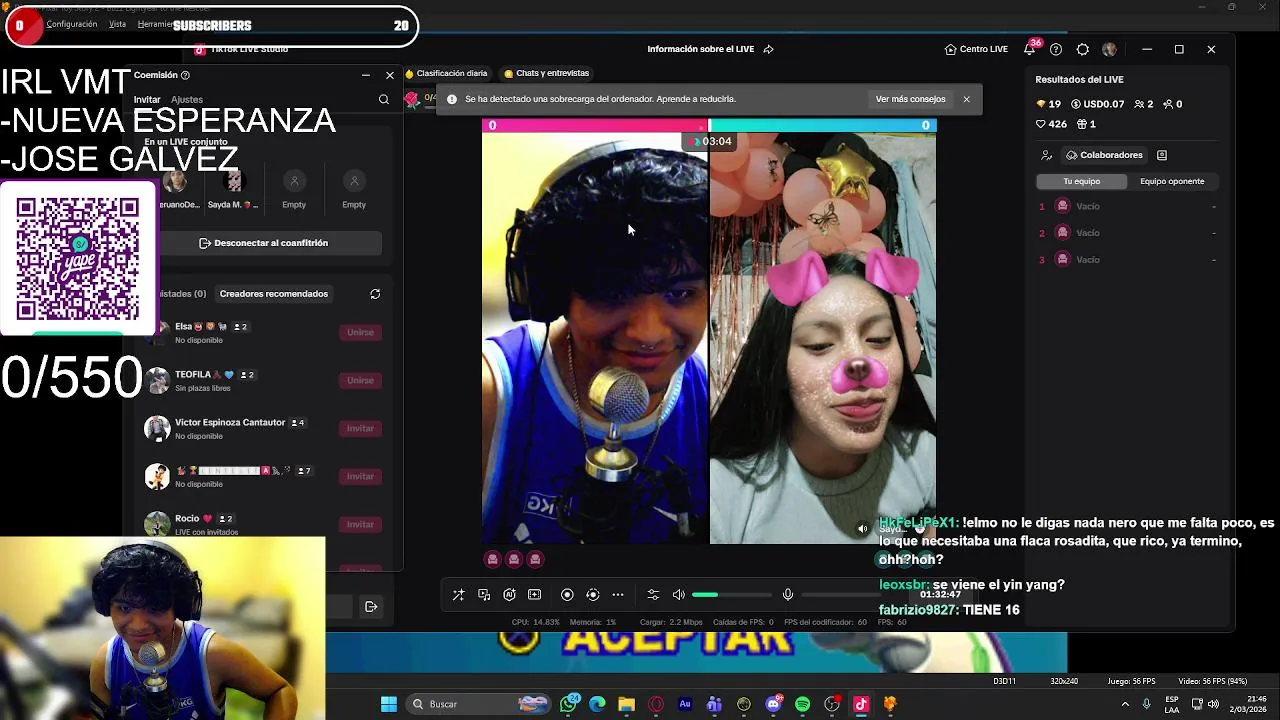
Task: Minimize the Coemisión panel
Action: pyautogui.click(x=366, y=75)
